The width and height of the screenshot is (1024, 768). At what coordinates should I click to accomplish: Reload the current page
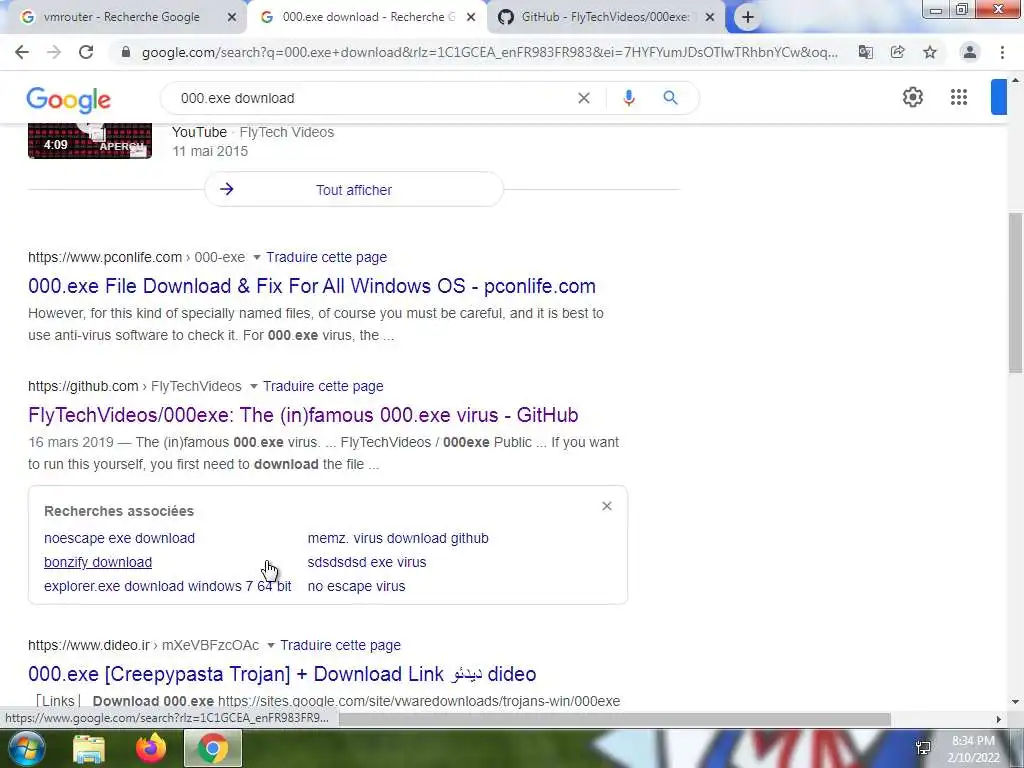click(86, 52)
